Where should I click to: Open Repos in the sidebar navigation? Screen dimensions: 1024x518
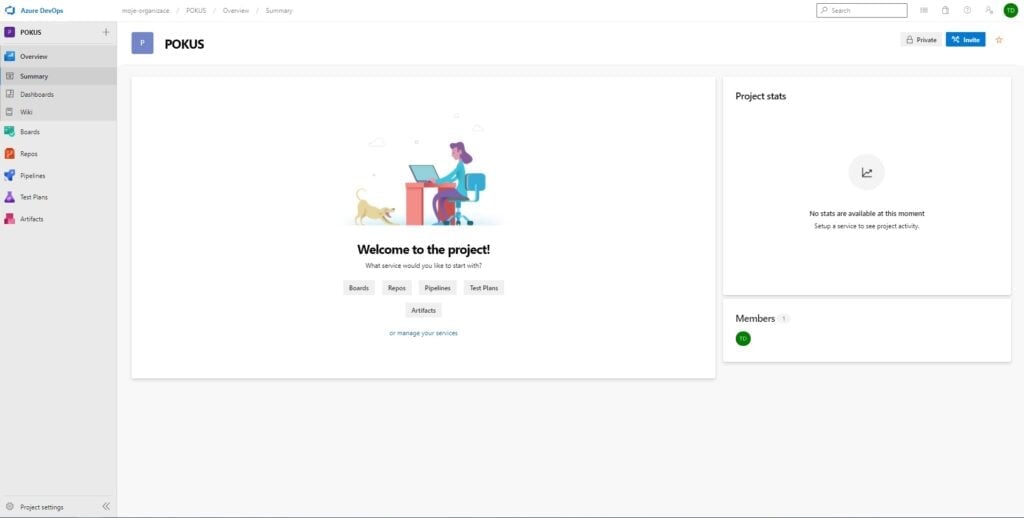pyautogui.click(x=29, y=154)
